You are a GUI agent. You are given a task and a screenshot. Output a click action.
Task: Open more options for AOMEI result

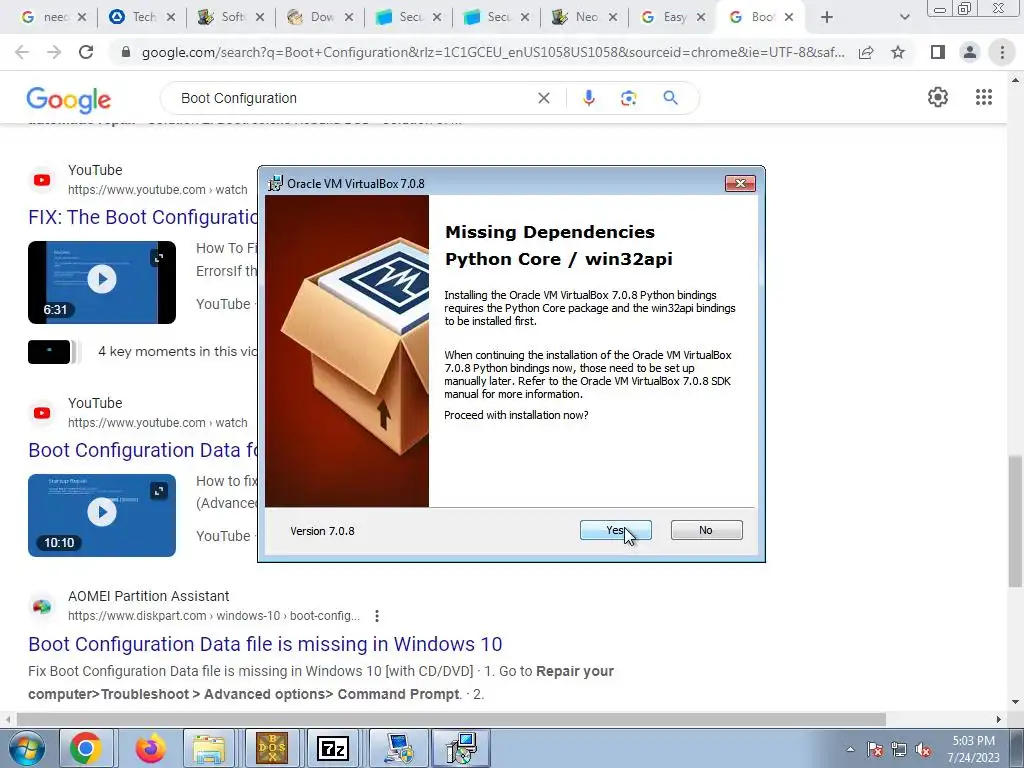pos(377,616)
